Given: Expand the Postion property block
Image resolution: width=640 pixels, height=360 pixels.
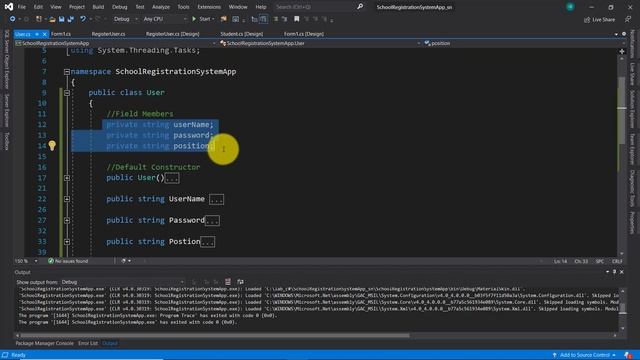Looking at the screenshot, I should point(67,242).
